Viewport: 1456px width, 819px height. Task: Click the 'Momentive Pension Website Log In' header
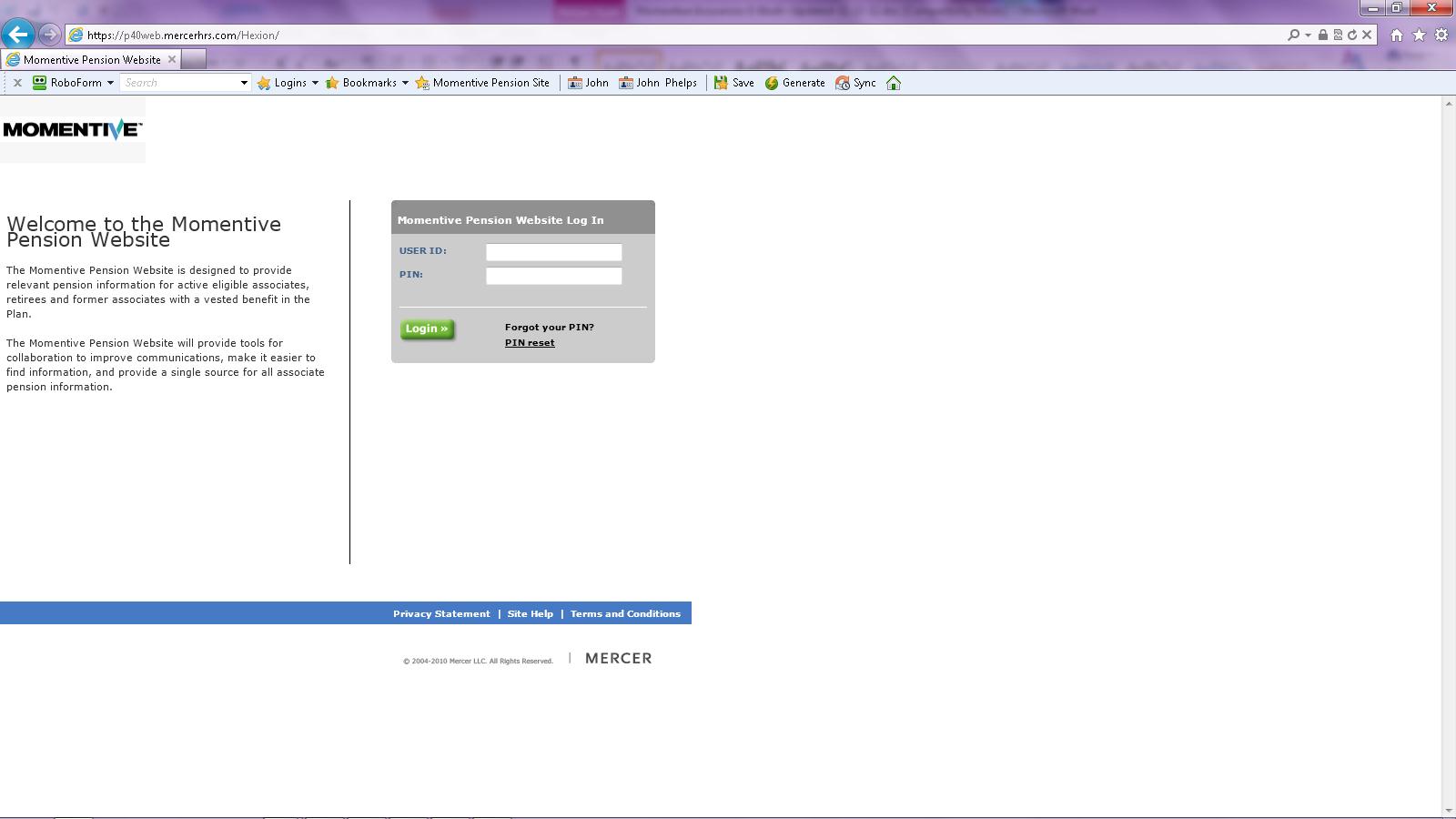(x=500, y=220)
